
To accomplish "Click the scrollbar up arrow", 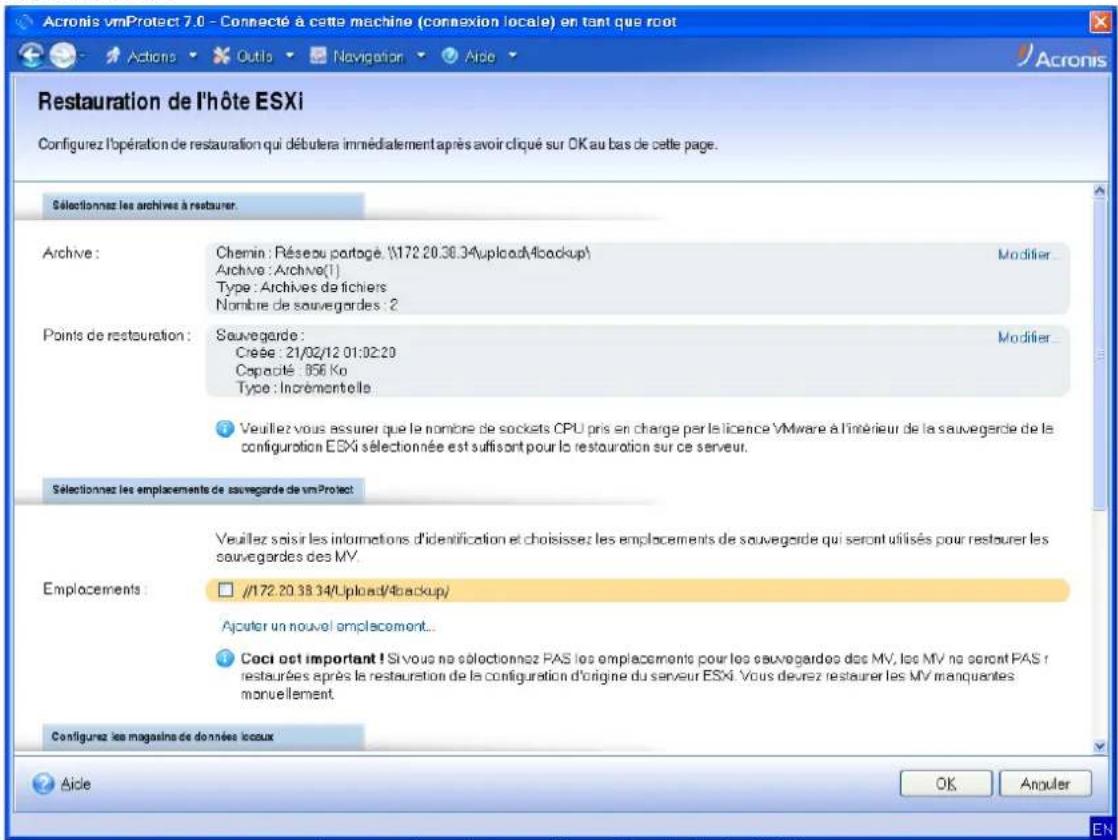I will click(1099, 191).
